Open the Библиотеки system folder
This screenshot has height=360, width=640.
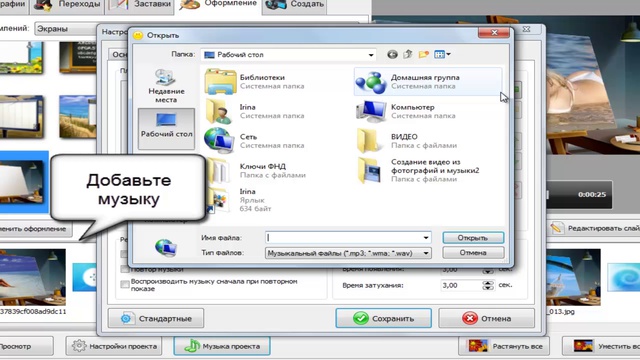coord(255,81)
